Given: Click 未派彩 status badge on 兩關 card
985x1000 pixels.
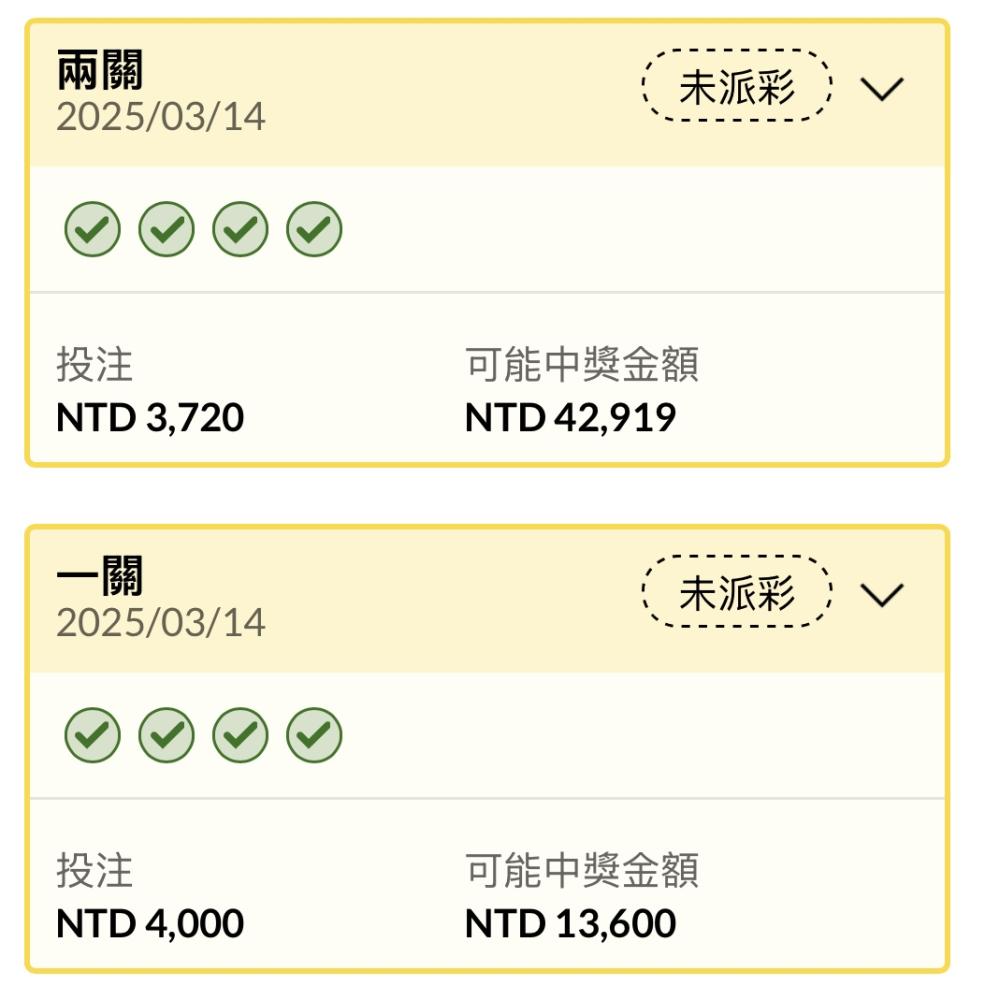Looking at the screenshot, I should (x=737, y=85).
